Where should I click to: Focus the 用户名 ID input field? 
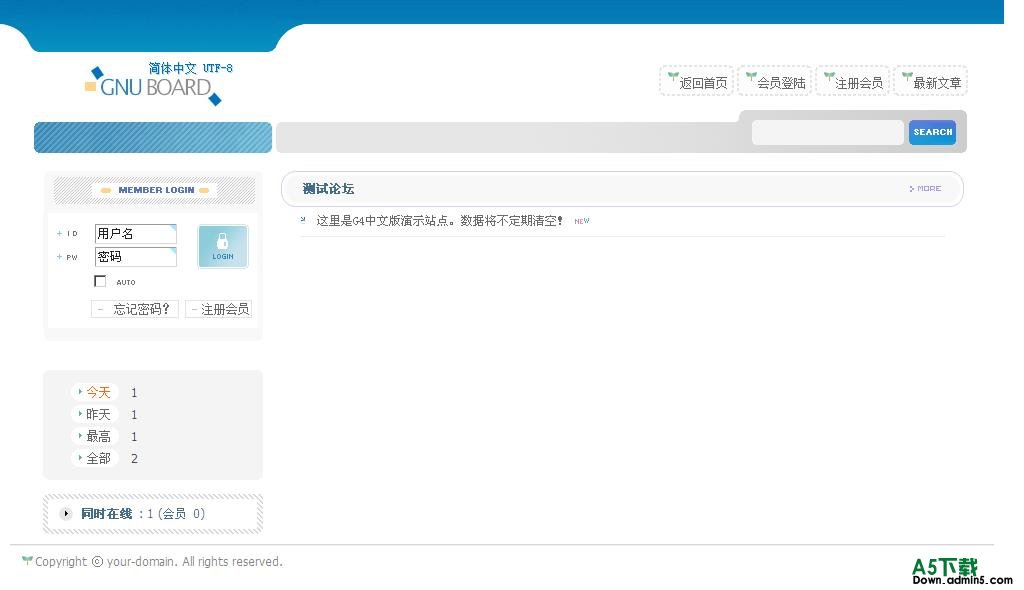135,234
